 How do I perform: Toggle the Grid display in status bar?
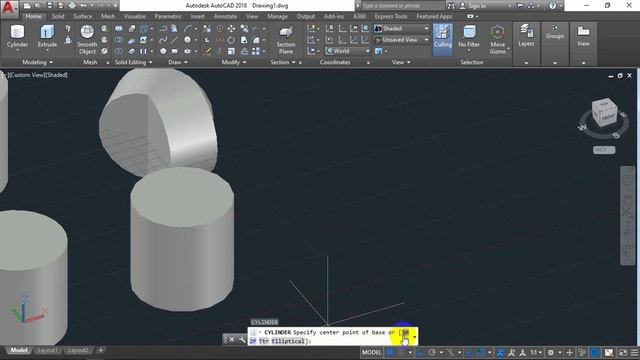pos(391,352)
